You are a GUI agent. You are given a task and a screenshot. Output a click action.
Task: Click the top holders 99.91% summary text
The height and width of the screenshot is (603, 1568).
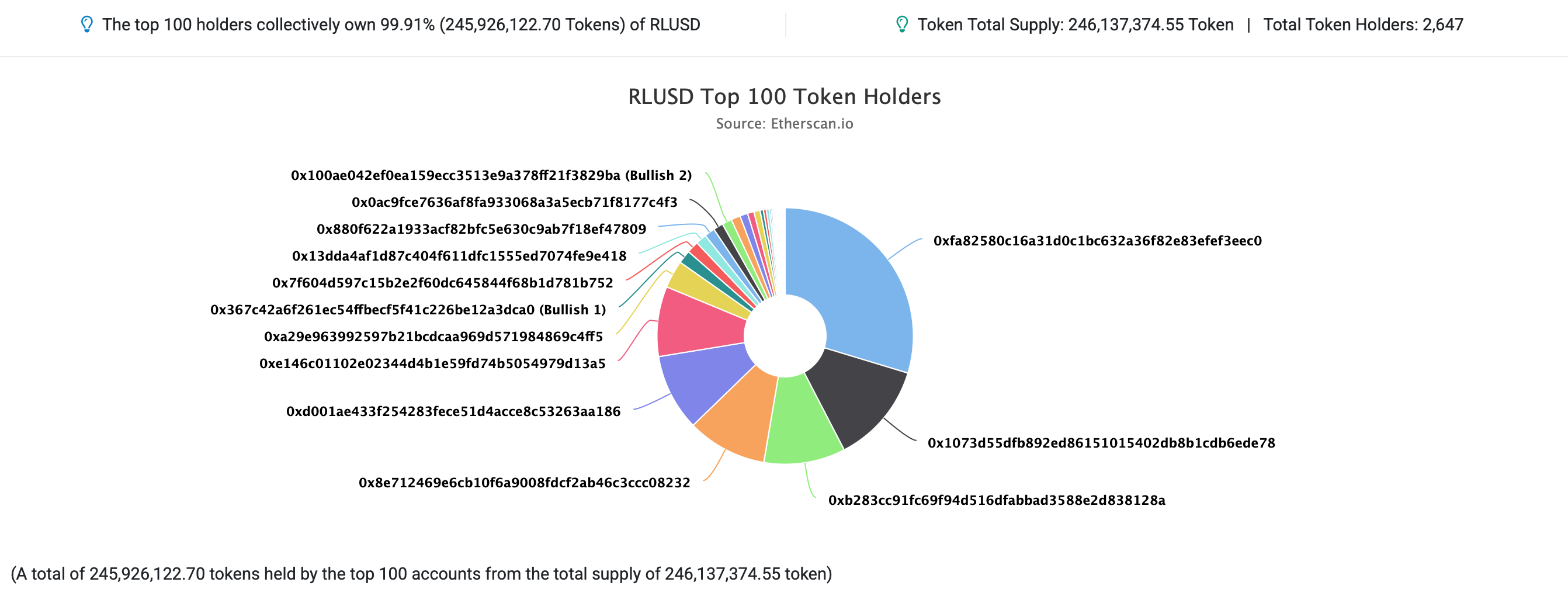[401, 25]
